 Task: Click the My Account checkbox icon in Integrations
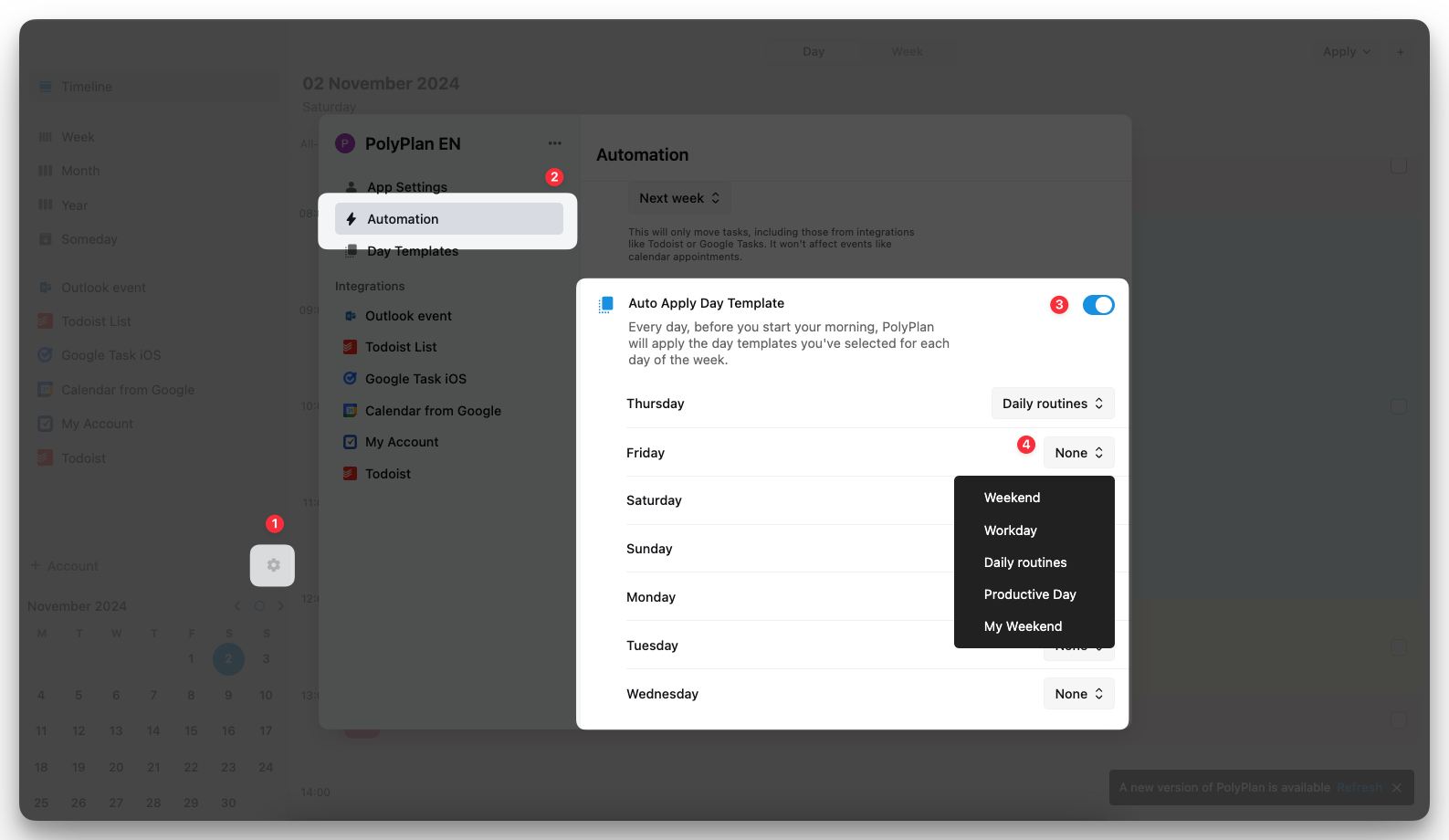pos(350,442)
